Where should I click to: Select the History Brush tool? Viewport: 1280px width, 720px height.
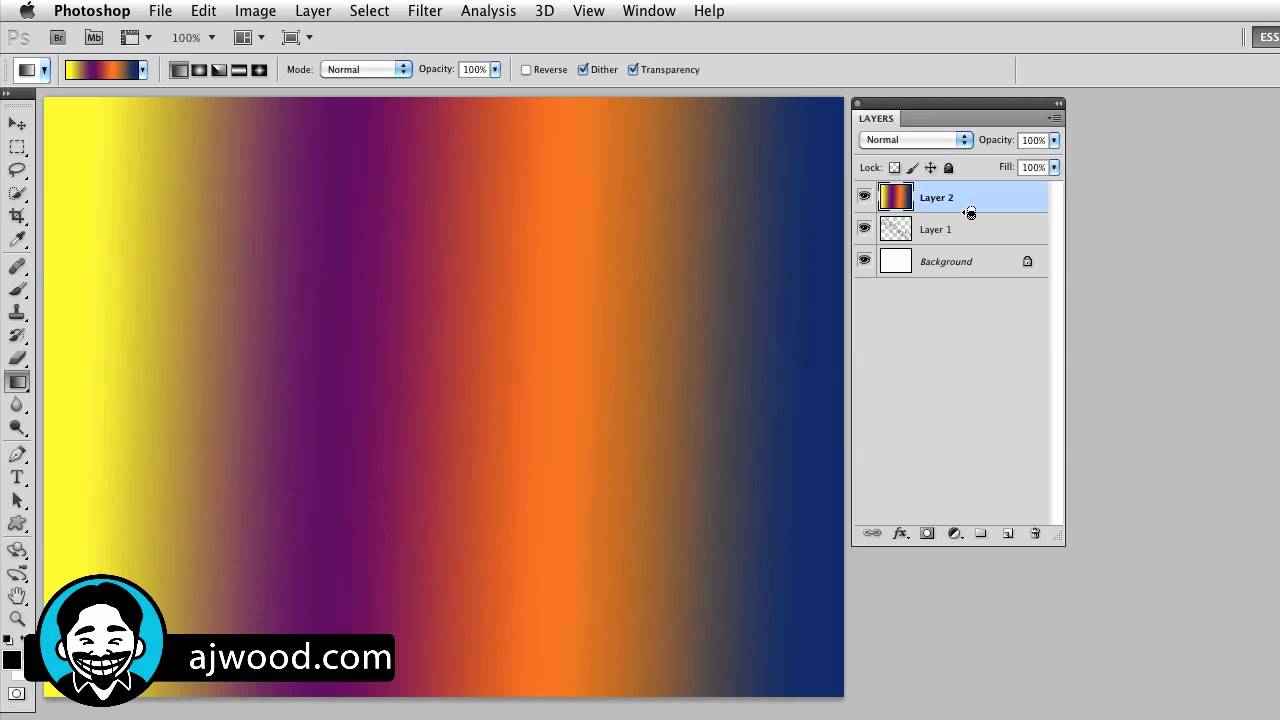pyautogui.click(x=17, y=336)
